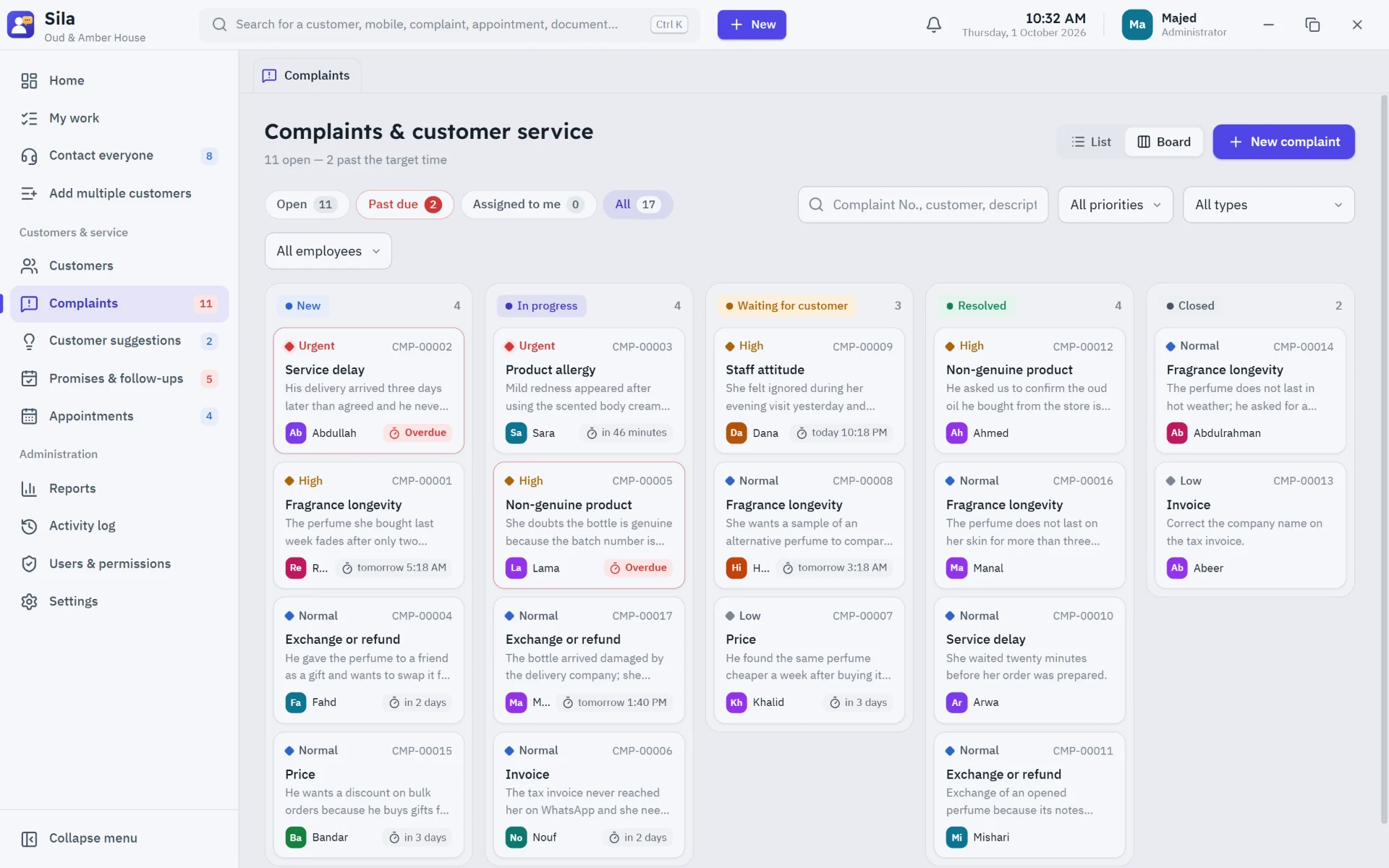
Task: Open the CMP-00010 Service delay card
Action: click(x=1029, y=660)
